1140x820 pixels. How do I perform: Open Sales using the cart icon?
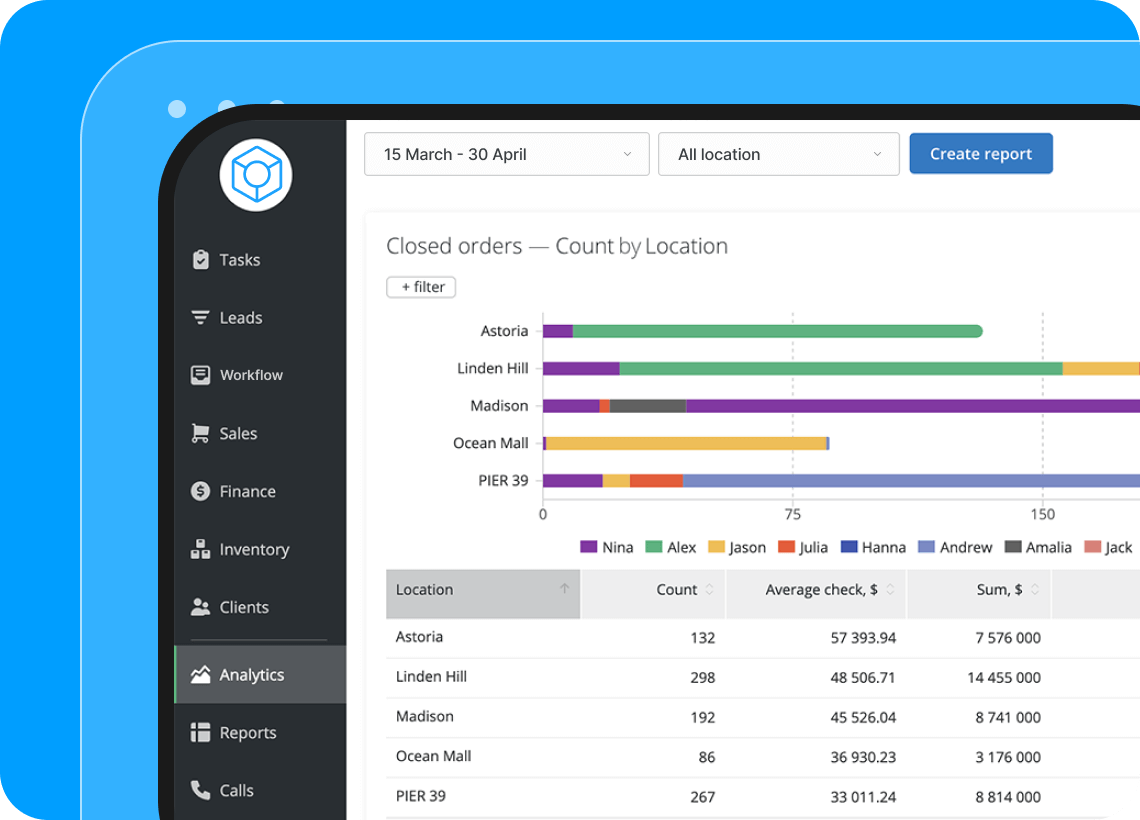(200, 433)
